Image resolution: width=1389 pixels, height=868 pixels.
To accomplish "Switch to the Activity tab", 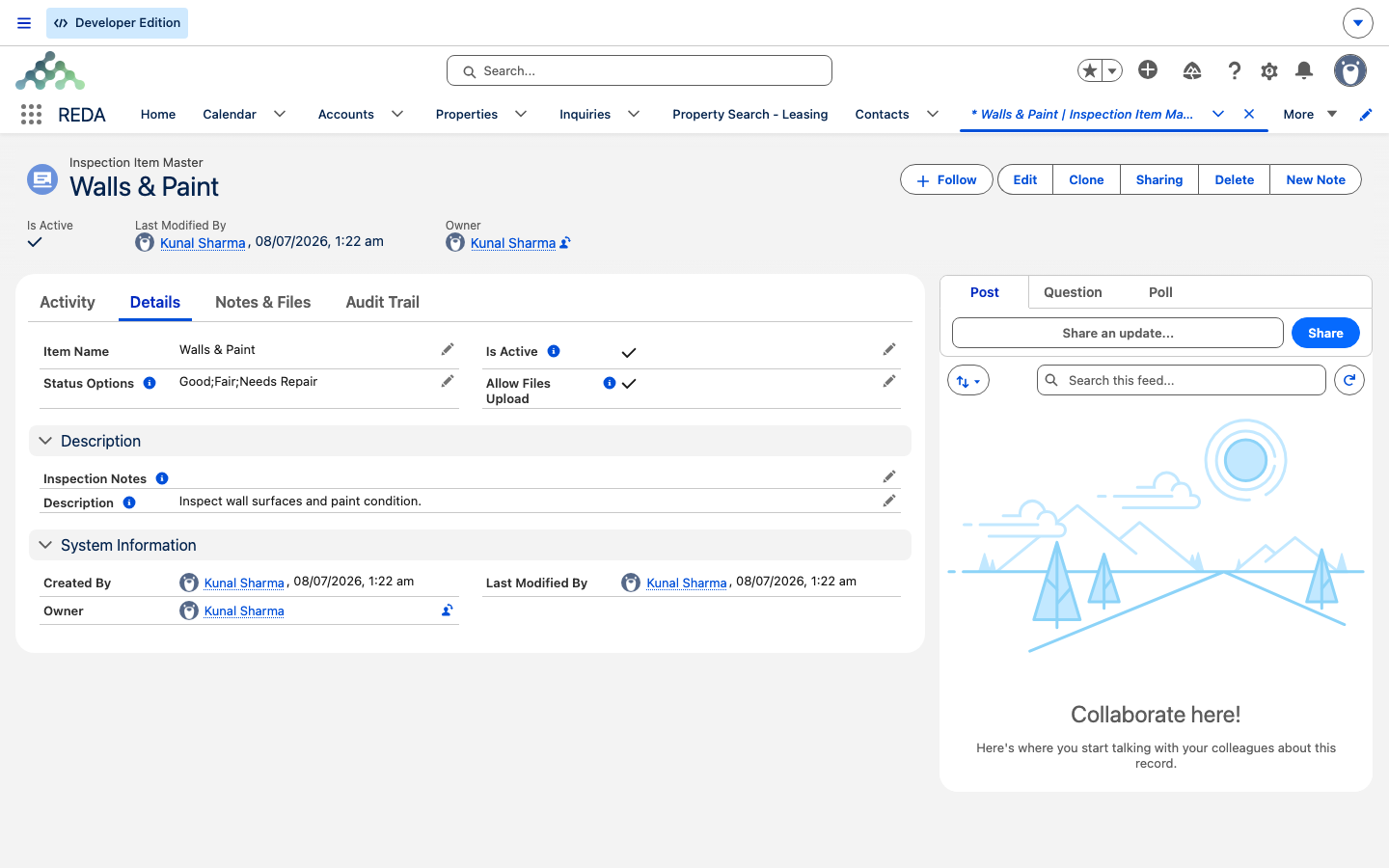I will click(x=68, y=302).
